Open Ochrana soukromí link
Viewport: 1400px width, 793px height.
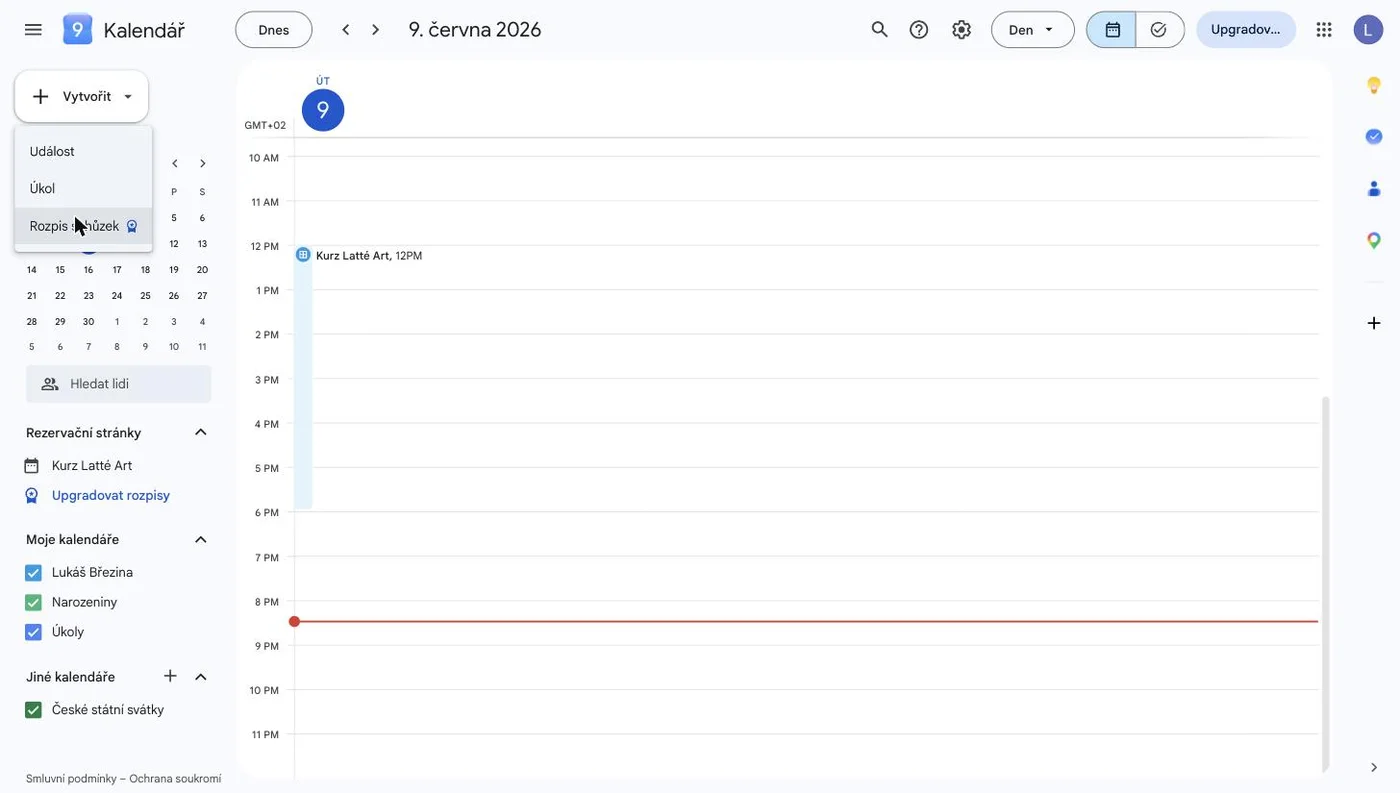click(x=175, y=778)
